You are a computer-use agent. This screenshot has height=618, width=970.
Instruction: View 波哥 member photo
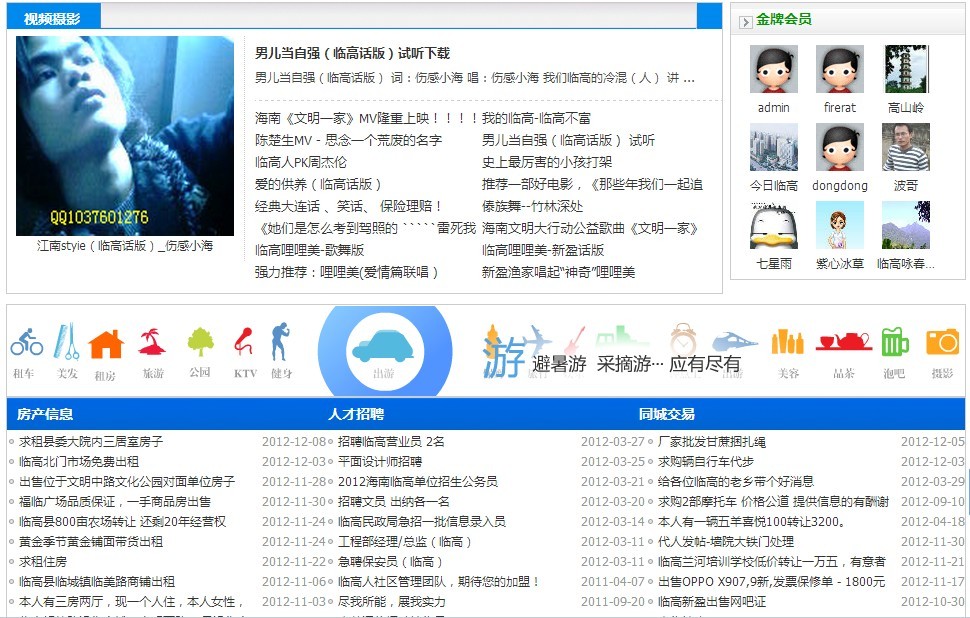click(x=906, y=147)
